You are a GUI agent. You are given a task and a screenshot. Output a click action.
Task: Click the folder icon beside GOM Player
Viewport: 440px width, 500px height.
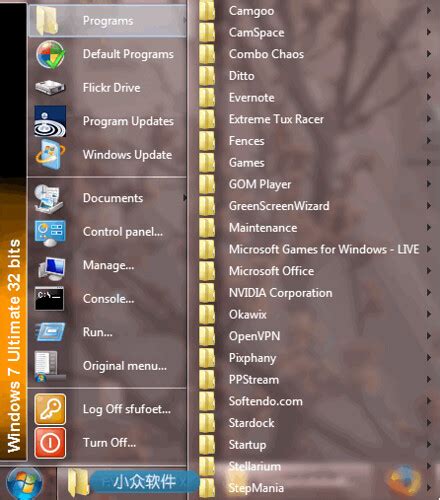click(x=207, y=184)
